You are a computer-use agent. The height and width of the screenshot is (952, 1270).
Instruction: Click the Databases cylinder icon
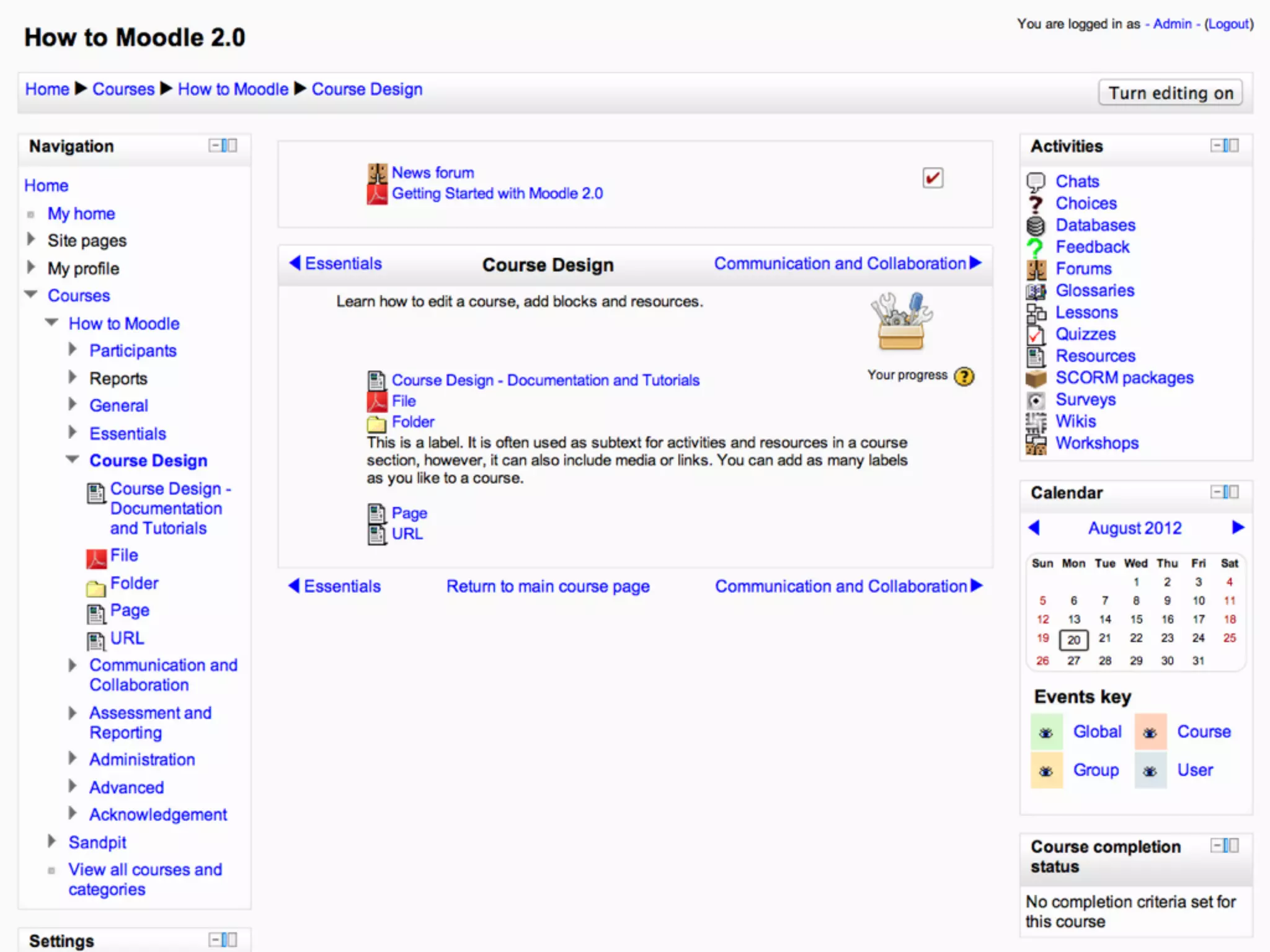click(x=1036, y=226)
